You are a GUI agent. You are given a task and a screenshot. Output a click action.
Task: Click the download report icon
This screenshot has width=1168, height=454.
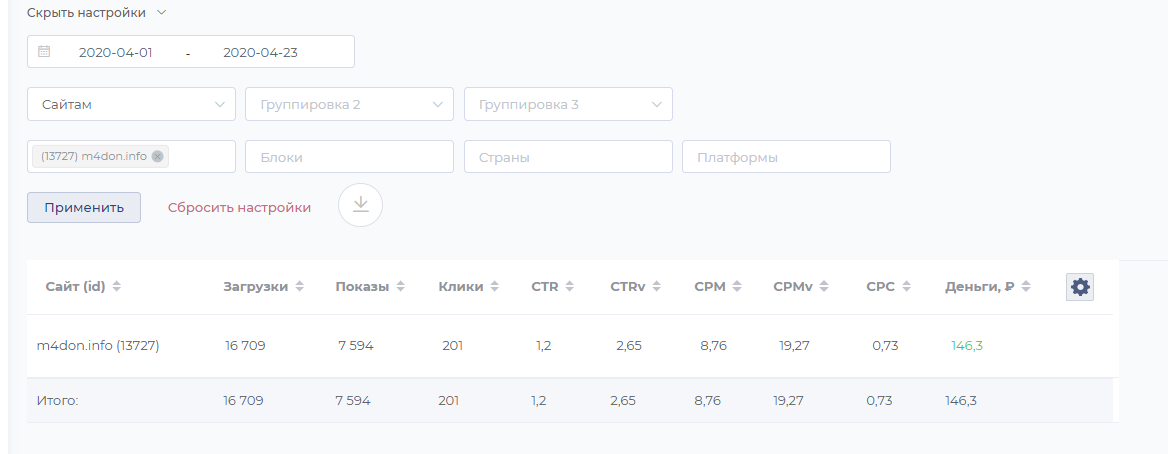(x=361, y=205)
